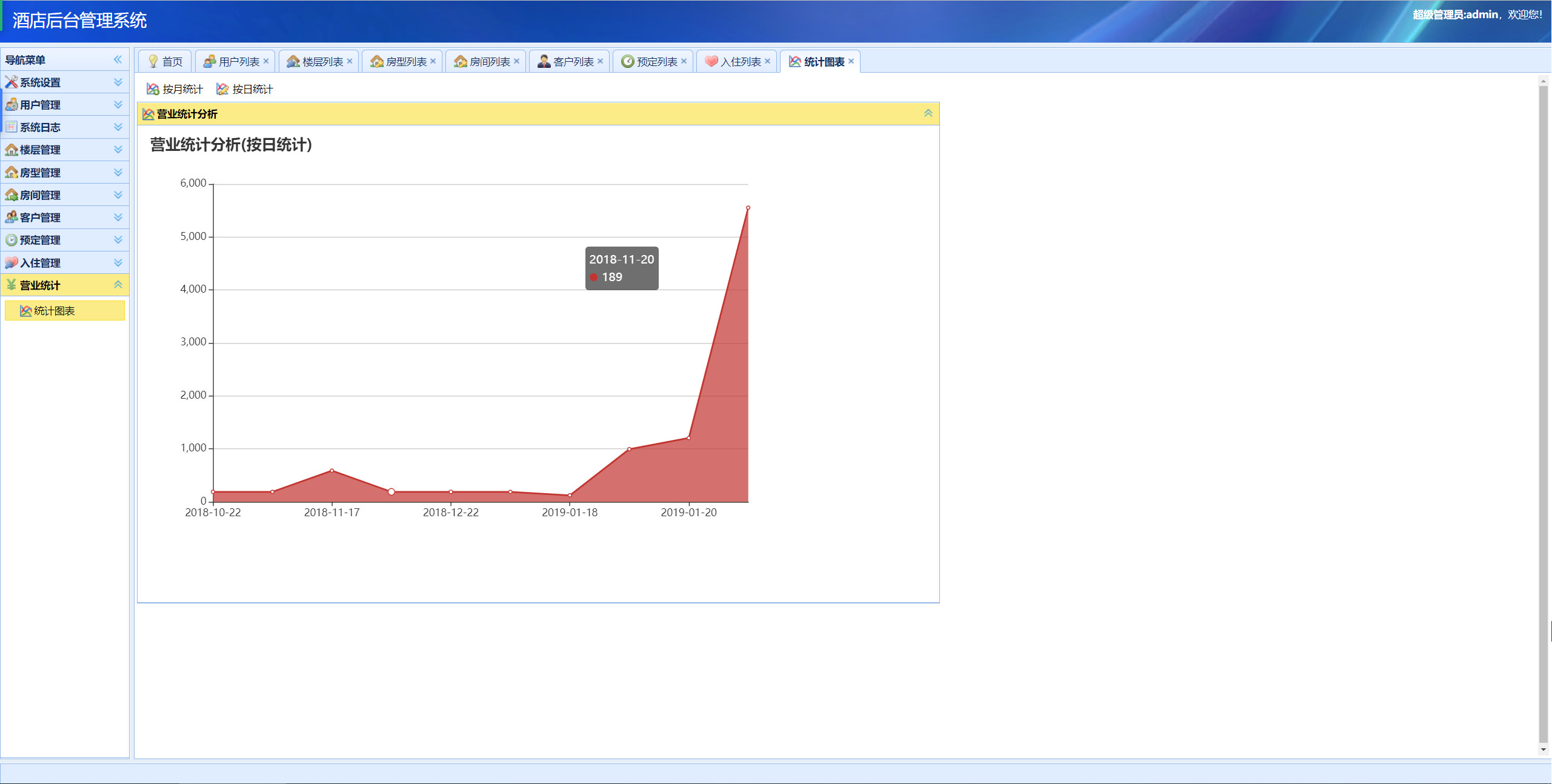Click the 按月统计 chart icon

(x=153, y=89)
